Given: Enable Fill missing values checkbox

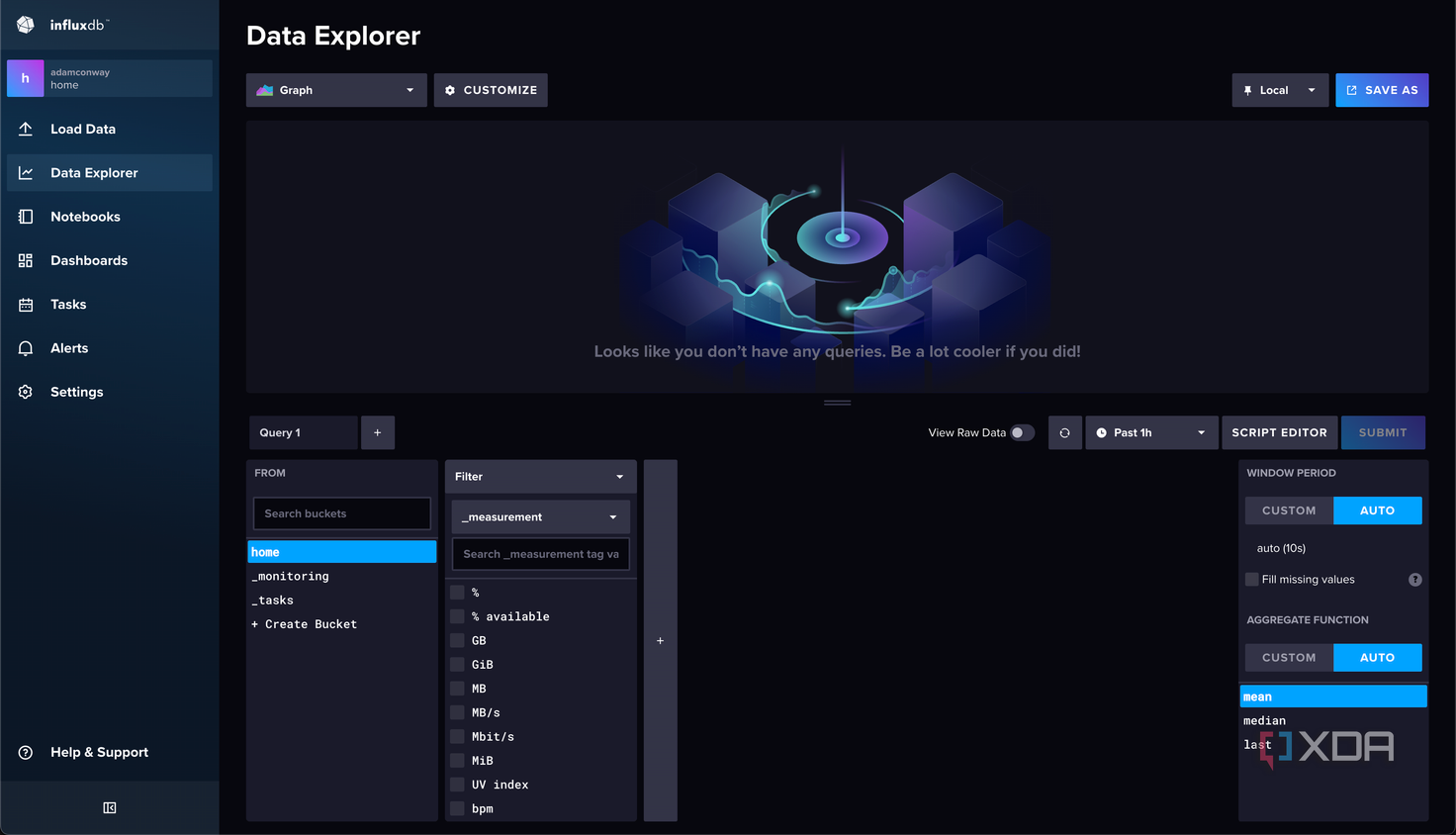Looking at the screenshot, I should pyautogui.click(x=1251, y=580).
